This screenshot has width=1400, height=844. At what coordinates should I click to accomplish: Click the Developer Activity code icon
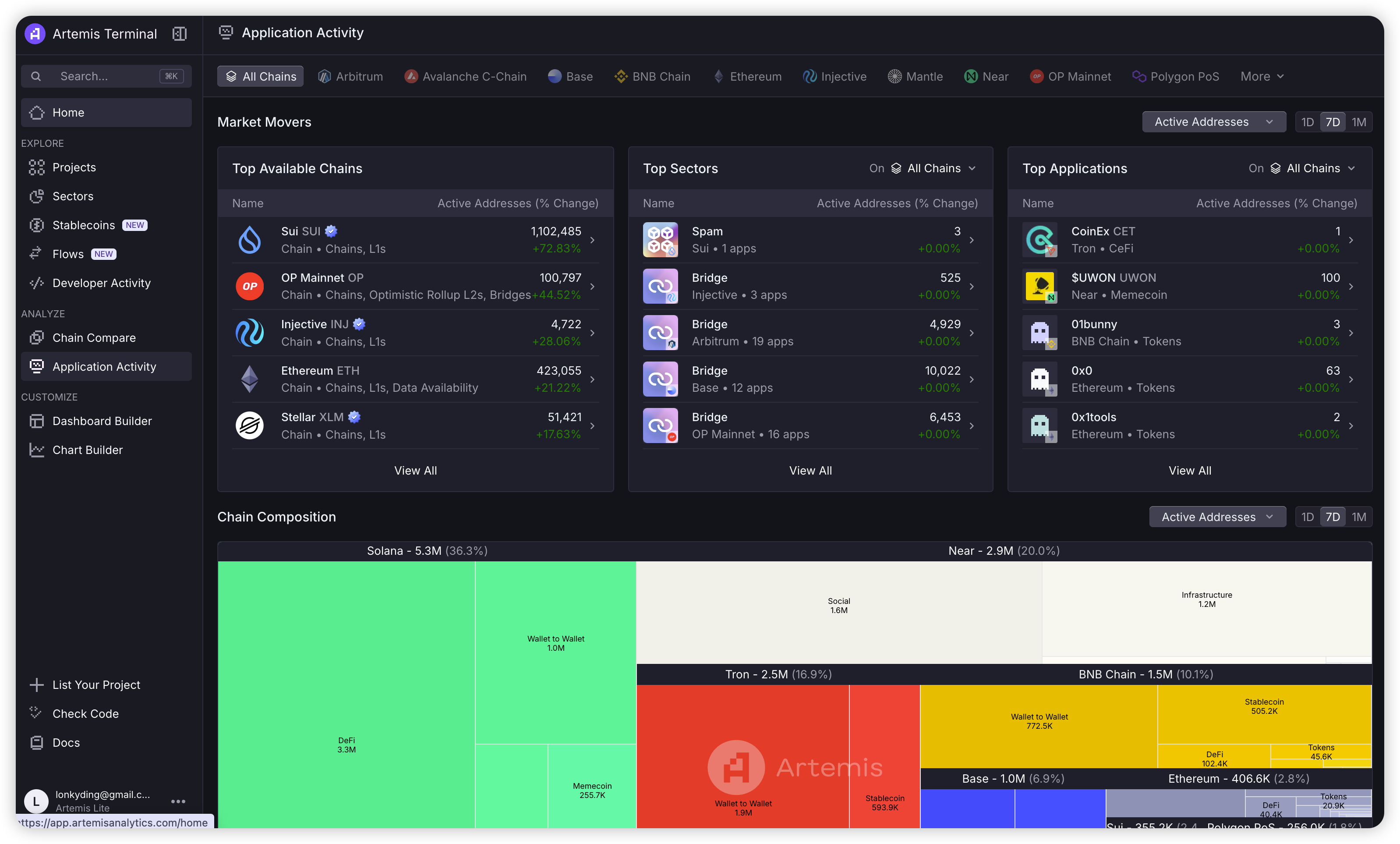click(x=36, y=283)
